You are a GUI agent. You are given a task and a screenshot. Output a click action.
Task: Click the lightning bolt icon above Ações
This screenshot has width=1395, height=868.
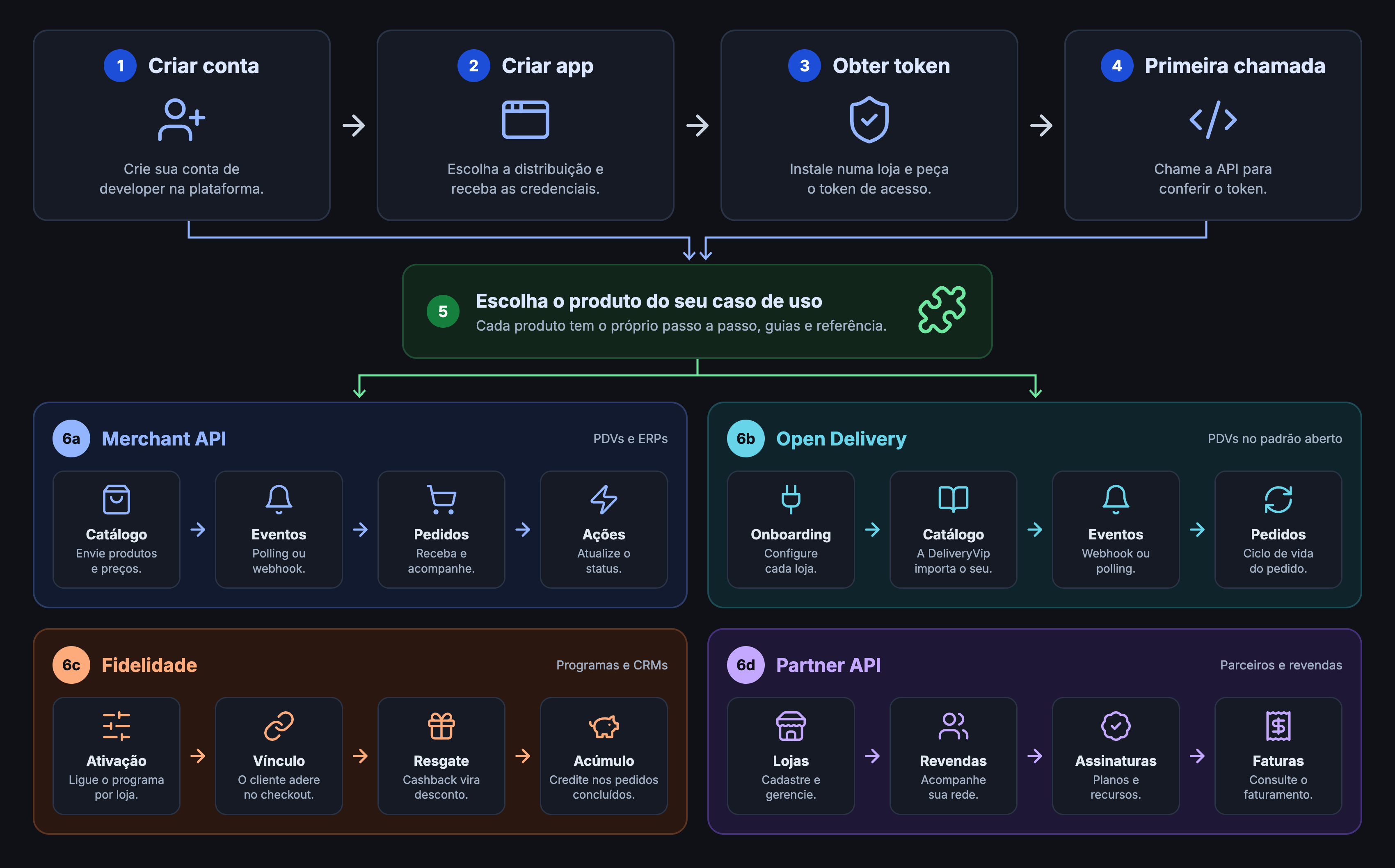click(604, 500)
